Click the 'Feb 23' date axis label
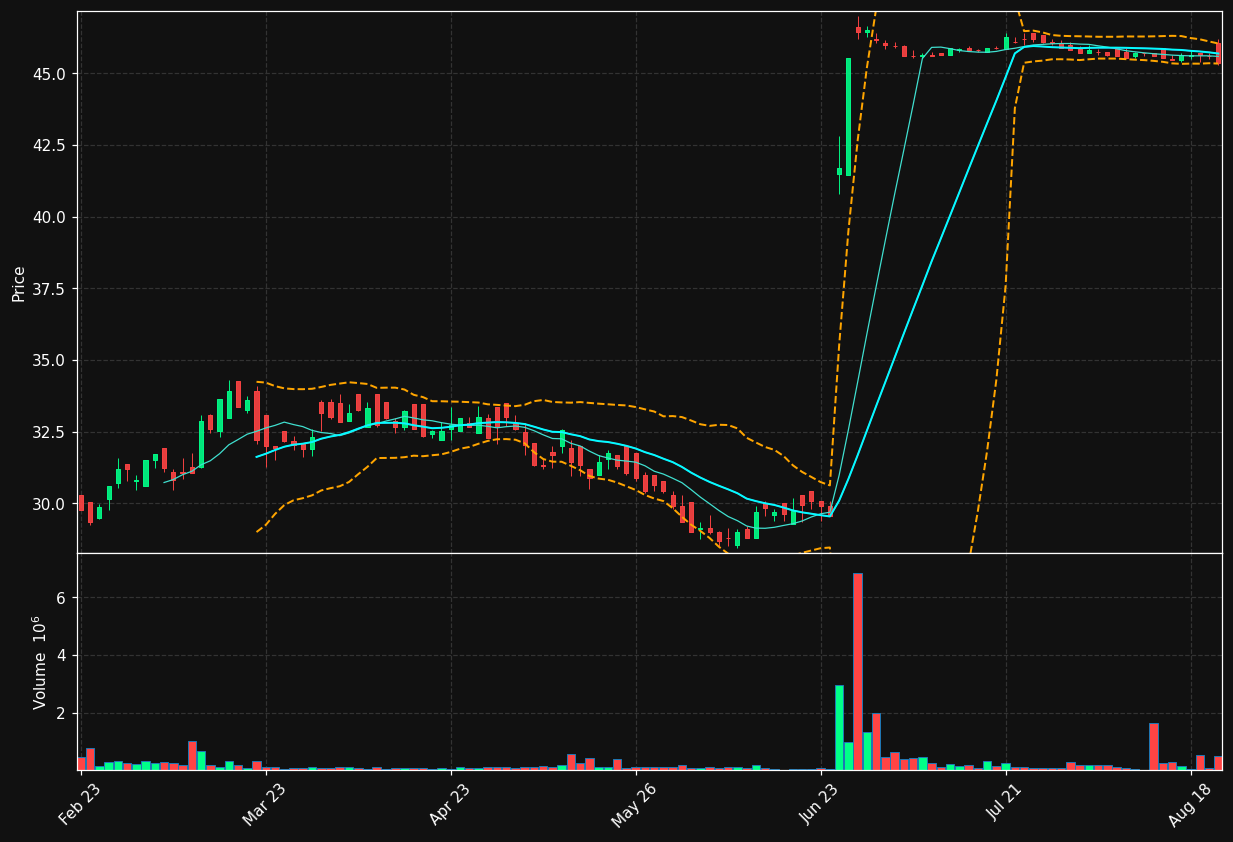 pyautogui.click(x=80, y=803)
